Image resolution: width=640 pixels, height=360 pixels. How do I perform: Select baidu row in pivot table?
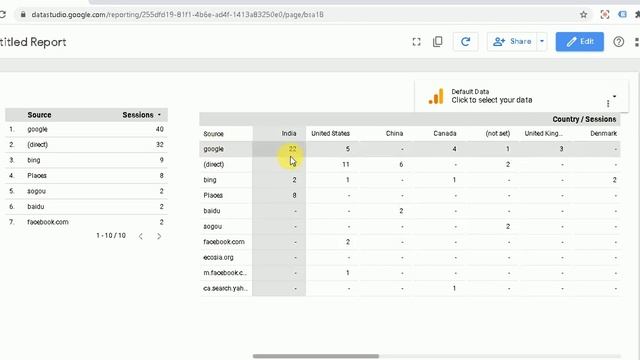click(x=410, y=211)
